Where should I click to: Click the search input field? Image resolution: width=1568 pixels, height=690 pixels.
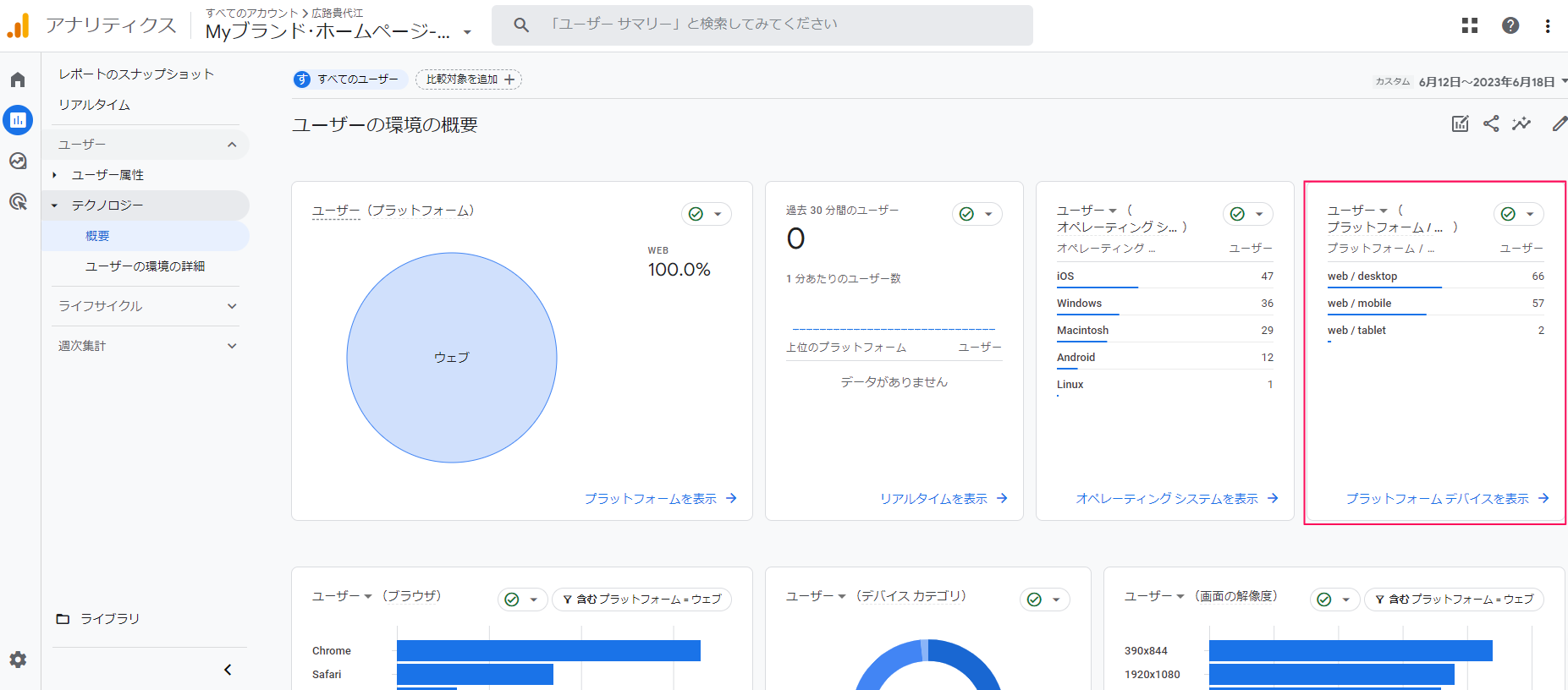(x=762, y=25)
